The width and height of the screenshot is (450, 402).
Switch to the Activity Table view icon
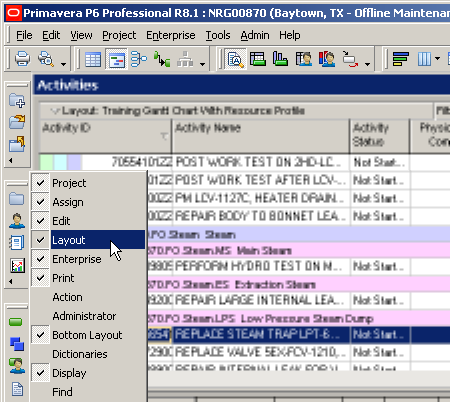click(93, 60)
